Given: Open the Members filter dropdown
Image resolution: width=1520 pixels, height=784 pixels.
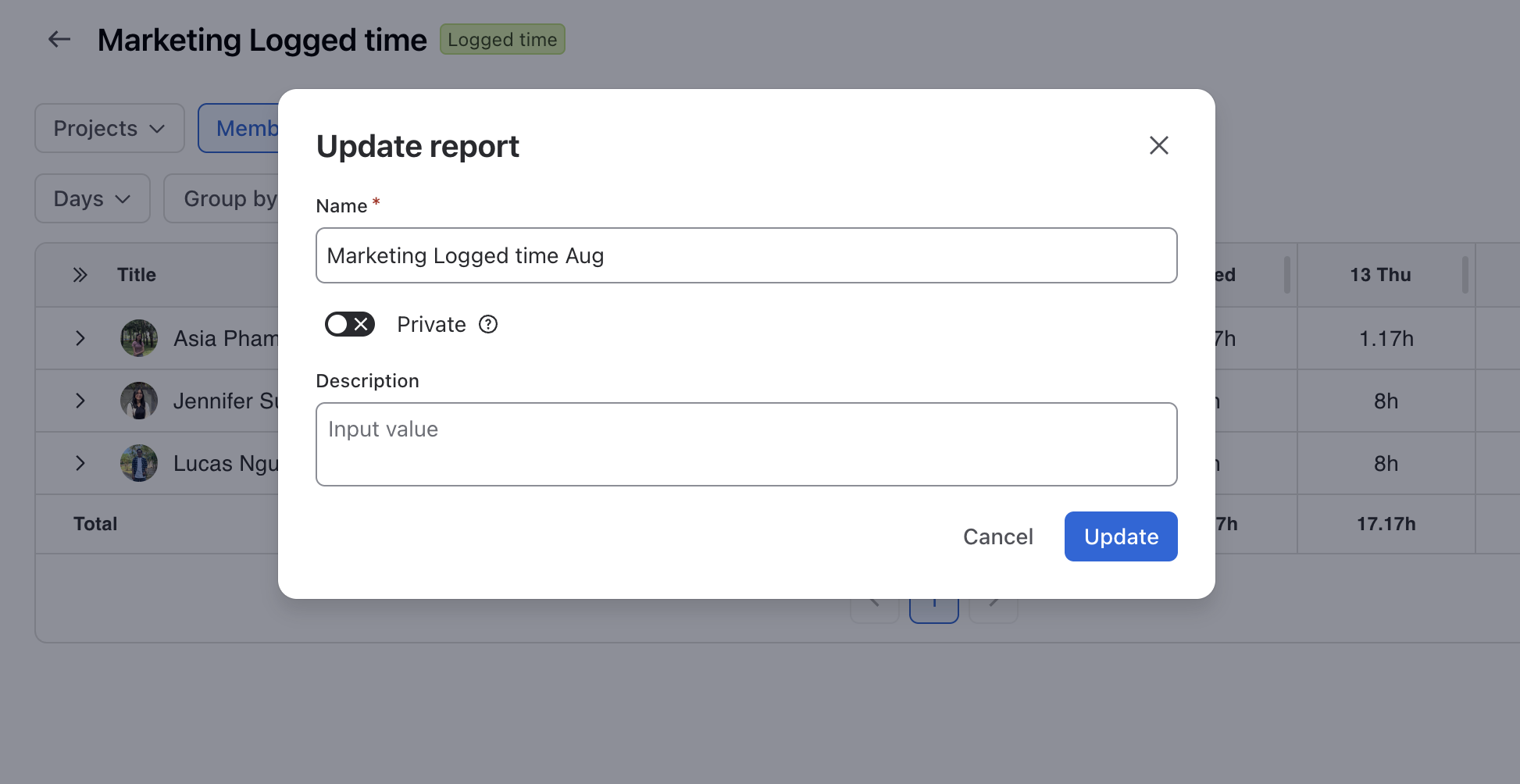Looking at the screenshot, I should pos(239,128).
